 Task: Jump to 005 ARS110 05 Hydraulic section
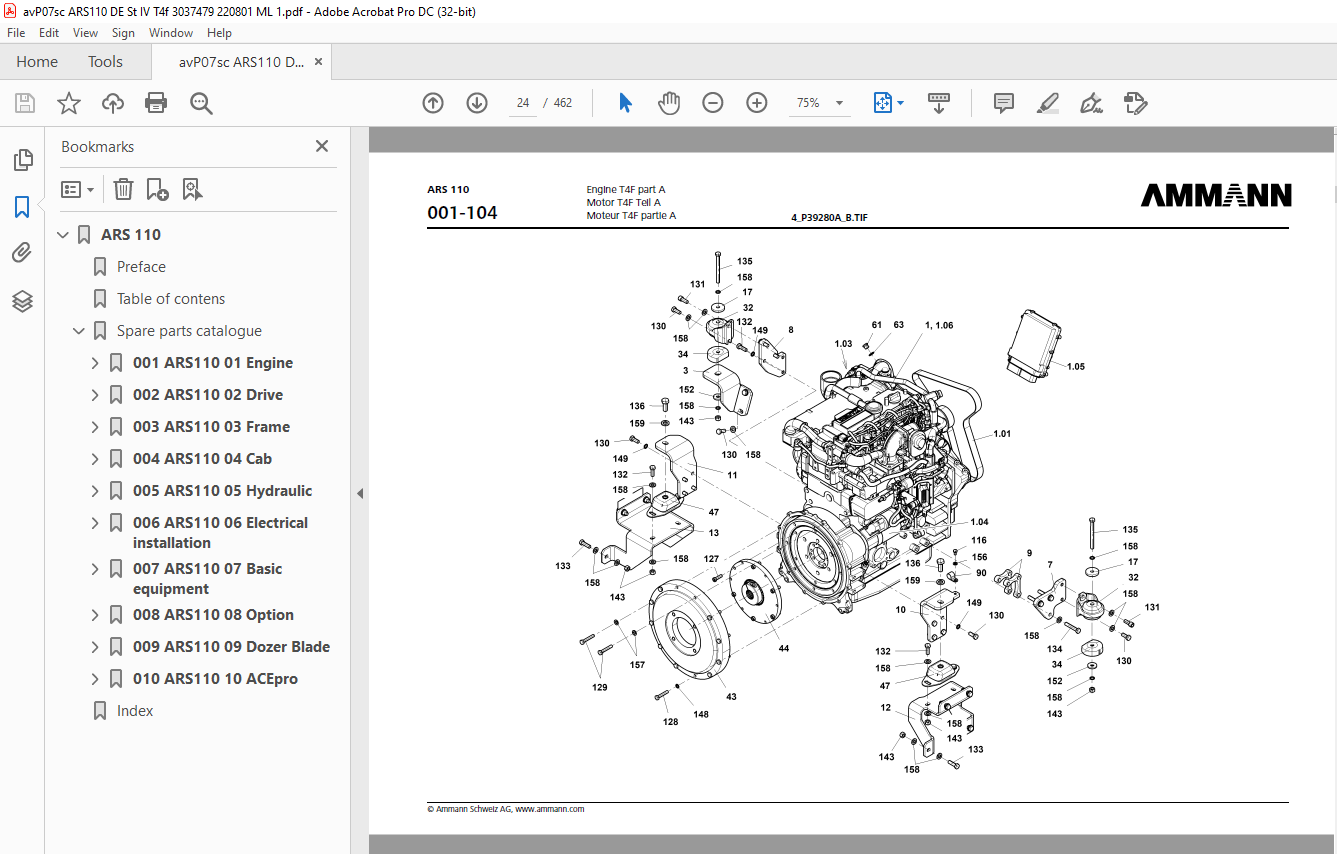pyautogui.click(x=222, y=491)
